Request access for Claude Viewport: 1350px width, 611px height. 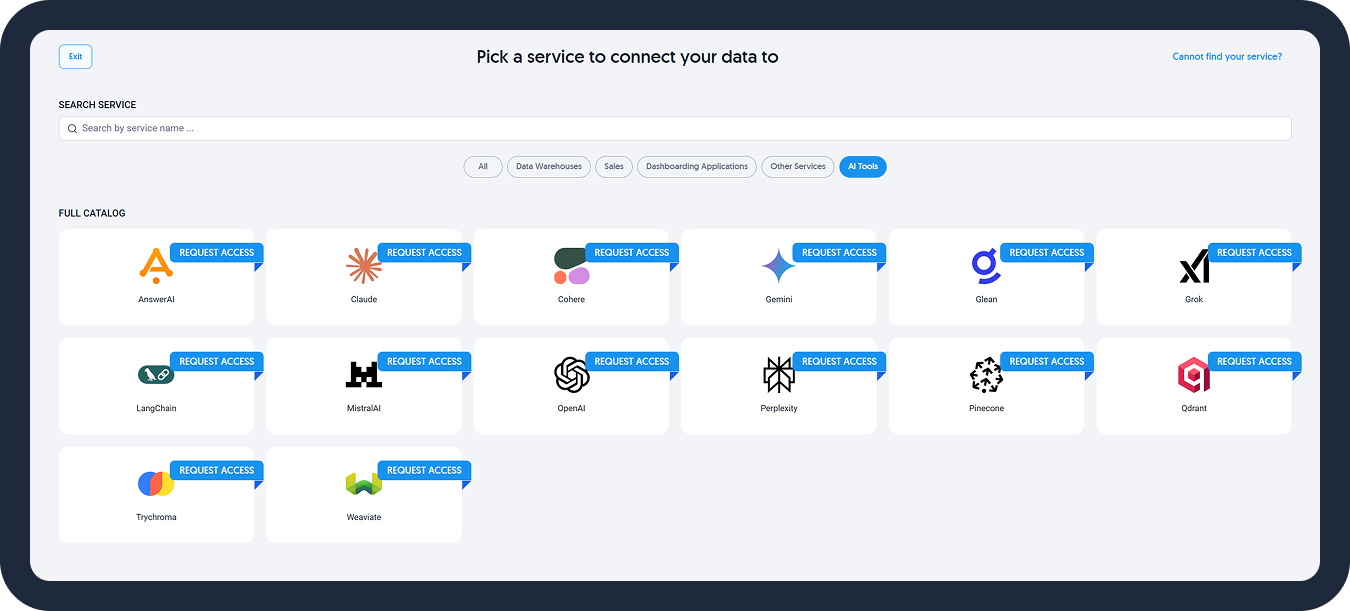tap(424, 253)
